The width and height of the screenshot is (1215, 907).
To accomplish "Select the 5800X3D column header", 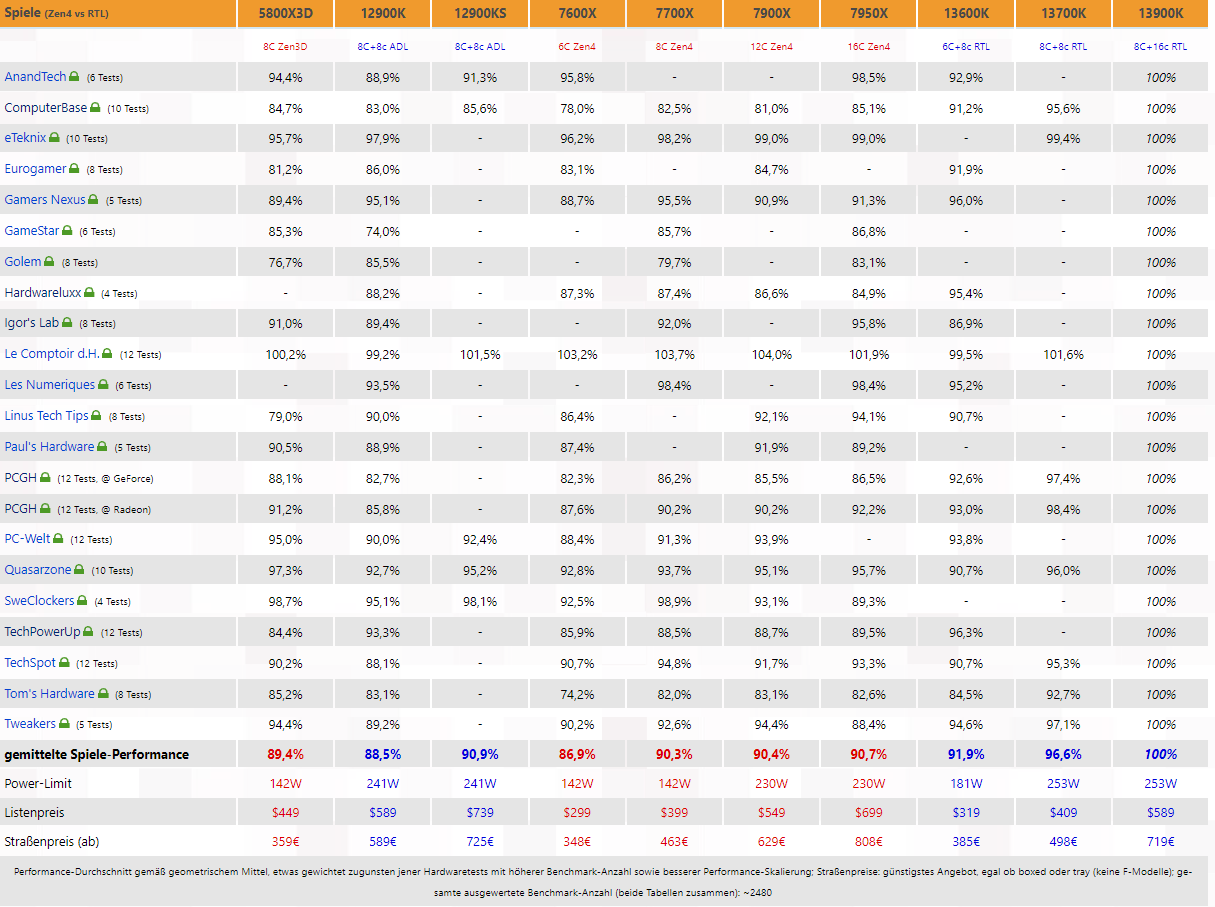I will pos(285,13).
